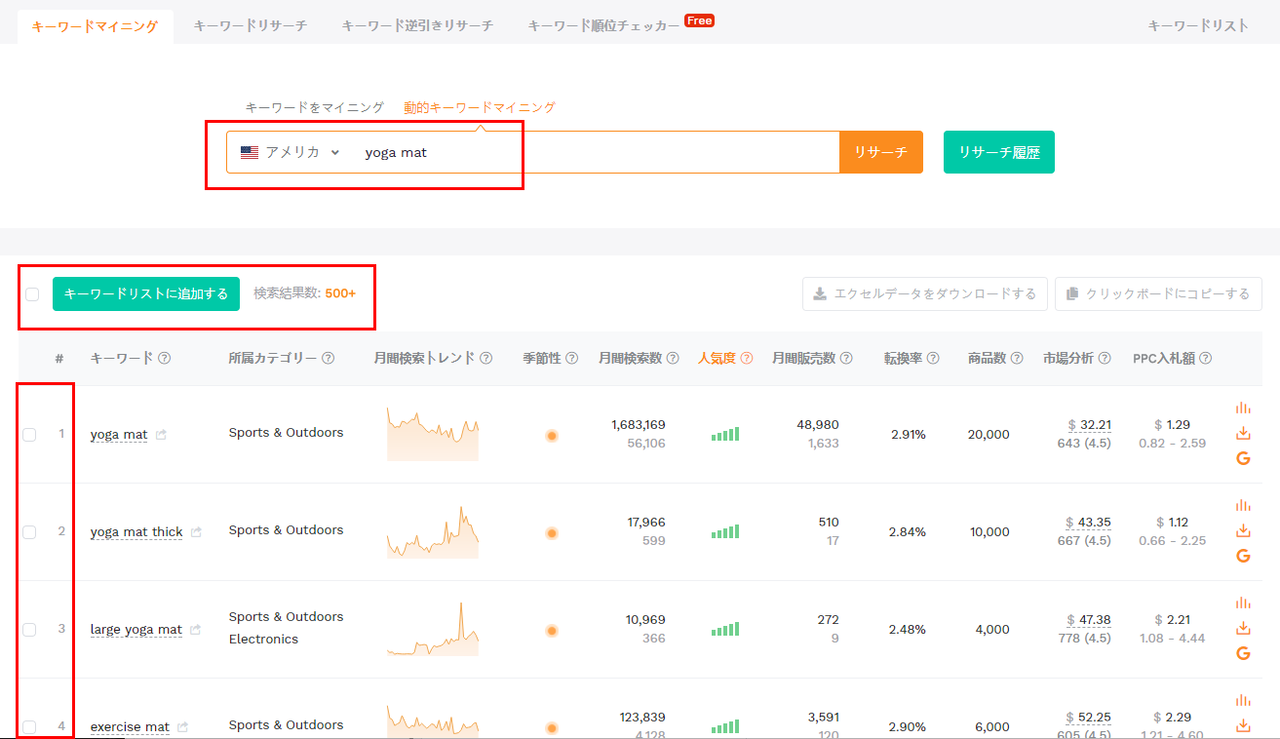Click help icon beside キーワード column header
The height and width of the screenshot is (739, 1280).
tap(164, 358)
